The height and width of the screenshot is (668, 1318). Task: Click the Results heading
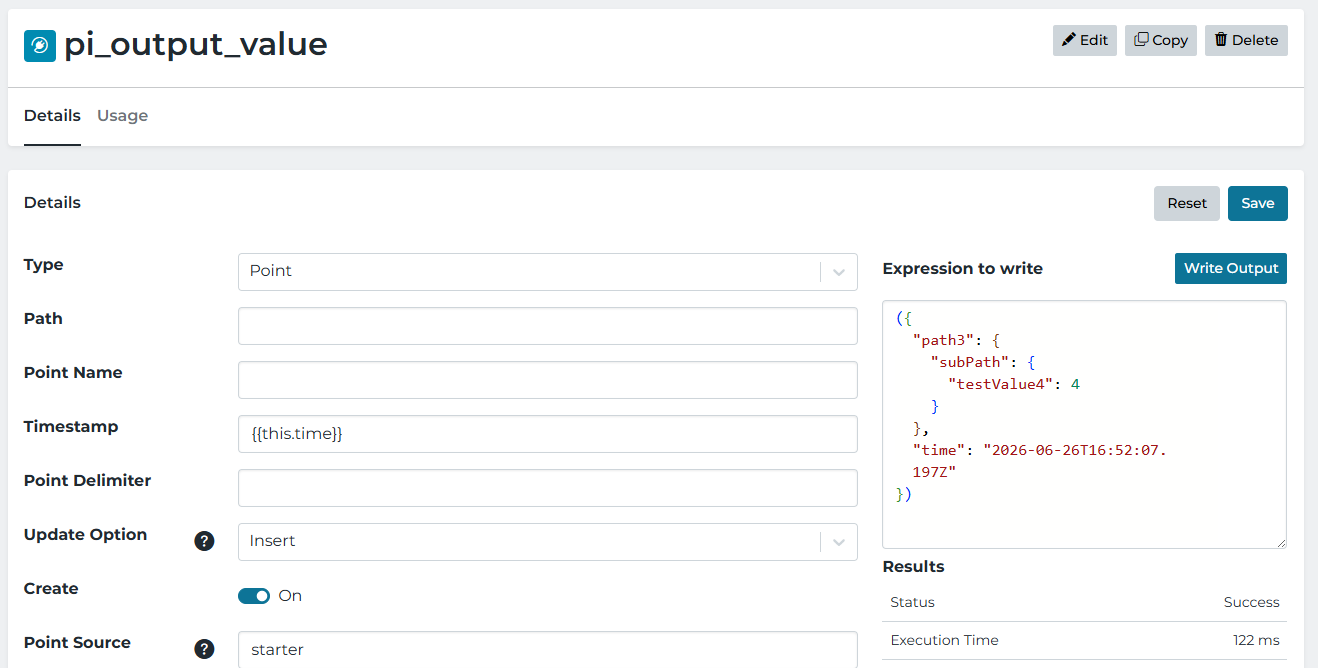coord(913,567)
